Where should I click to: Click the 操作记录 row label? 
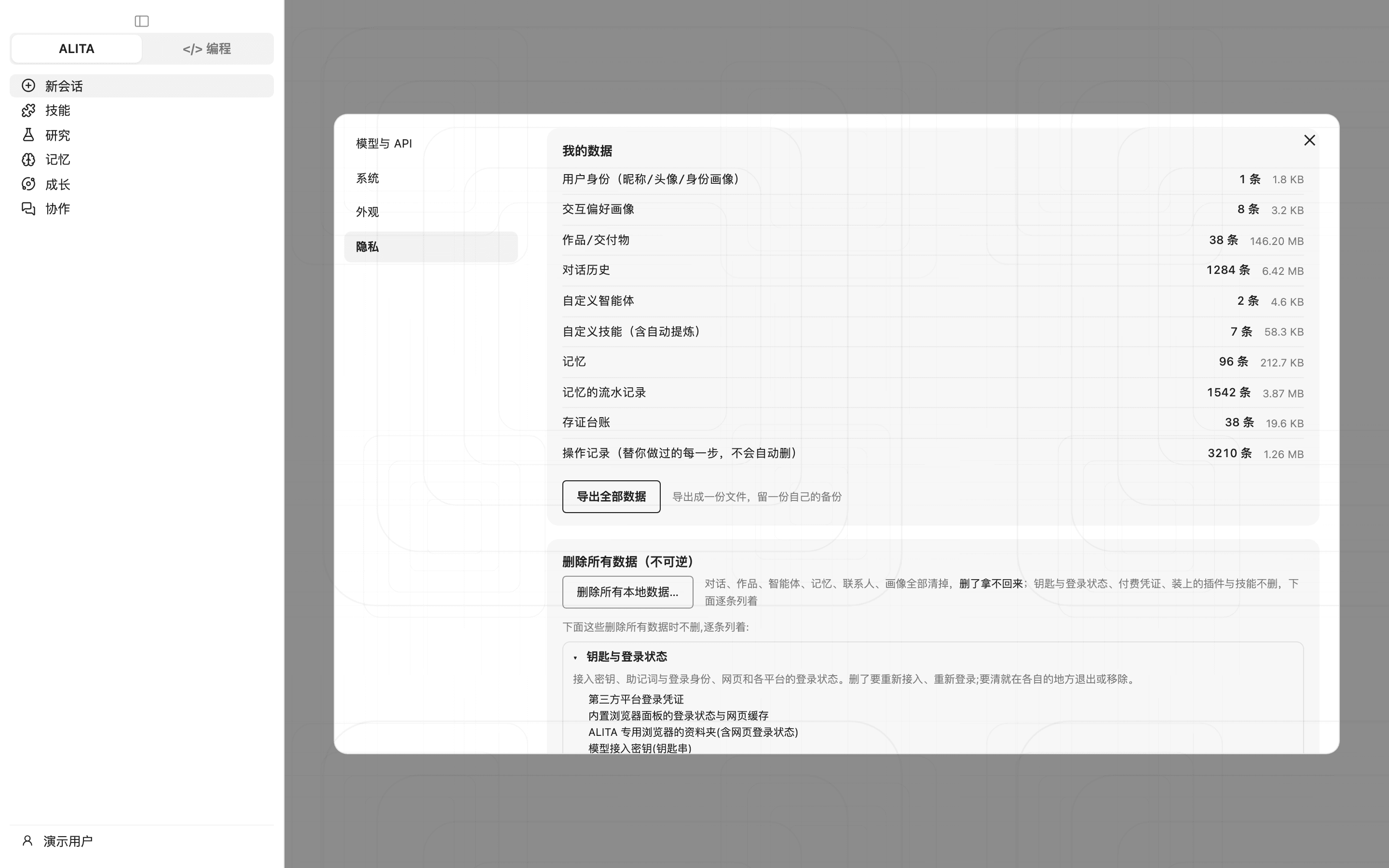click(681, 453)
